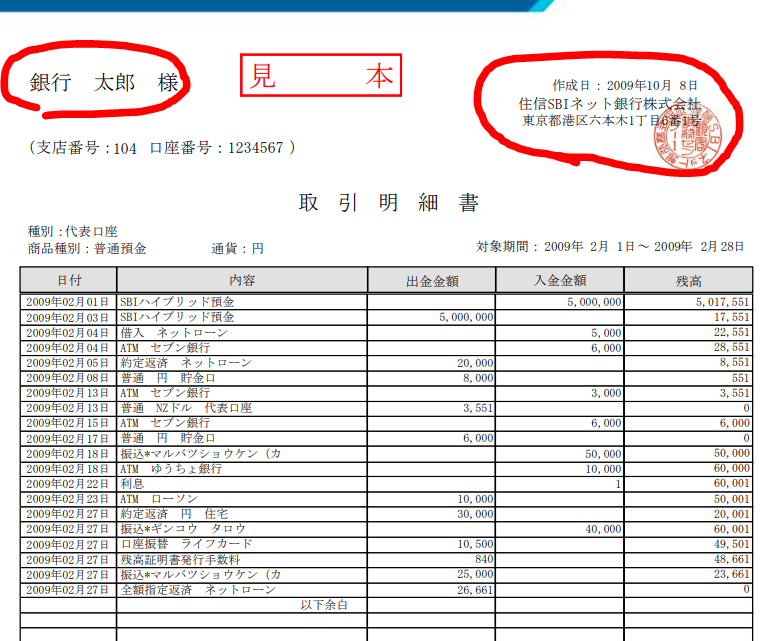Click the address 東京都港区六本木1丁目6番1号
The height and width of the screenshot is (641, 779).
(x=612, y=120)
